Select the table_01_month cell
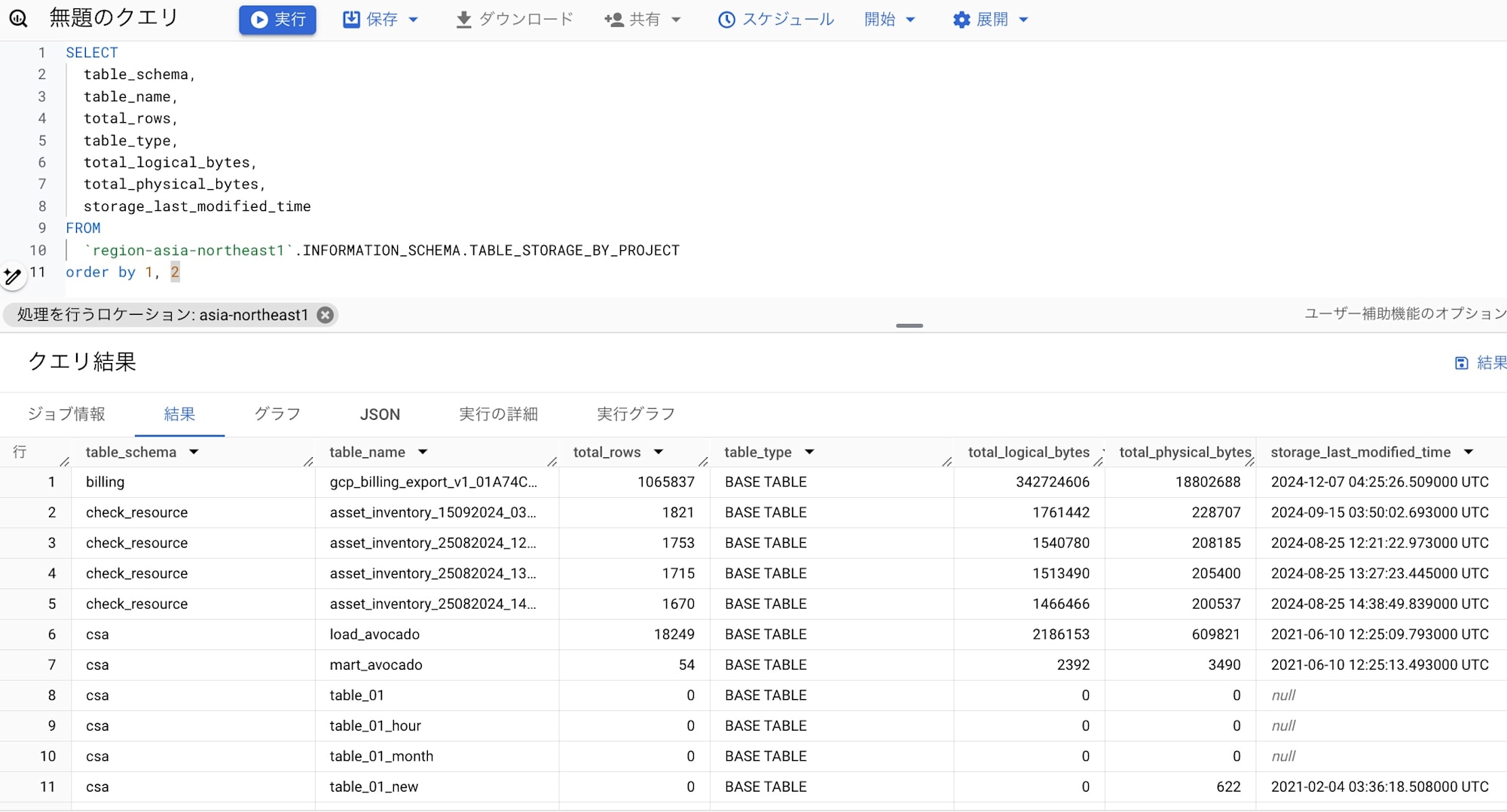 pos(437,756)
